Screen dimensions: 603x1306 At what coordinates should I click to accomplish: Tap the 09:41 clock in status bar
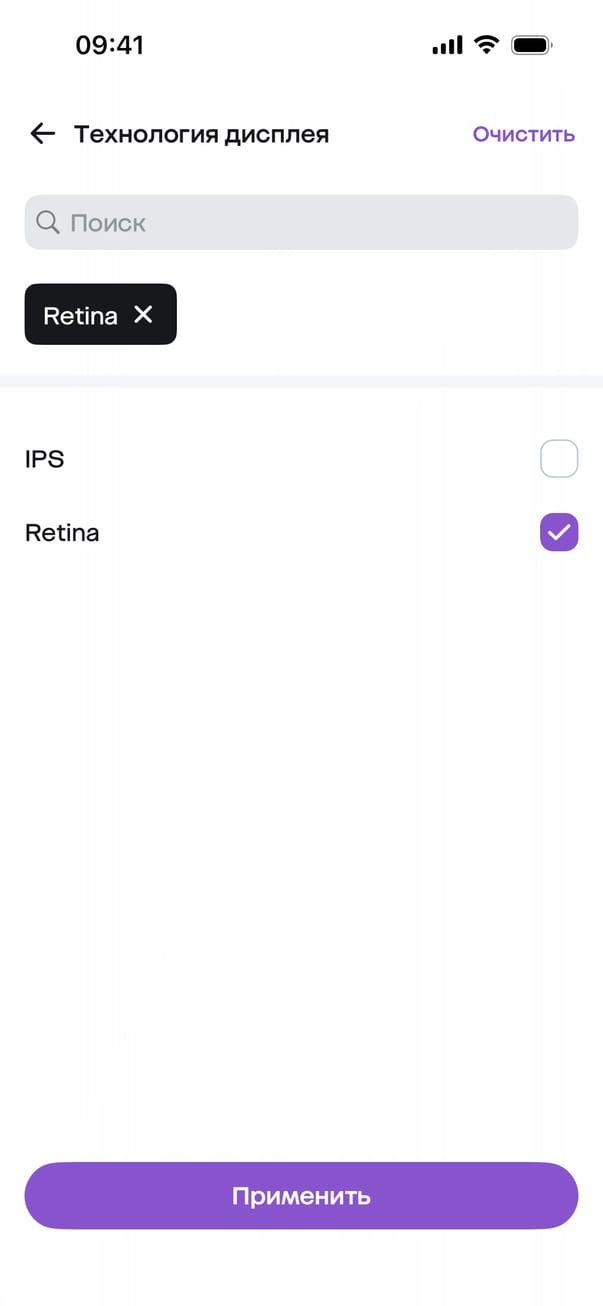pyautogui.click(x=110, y=45)
